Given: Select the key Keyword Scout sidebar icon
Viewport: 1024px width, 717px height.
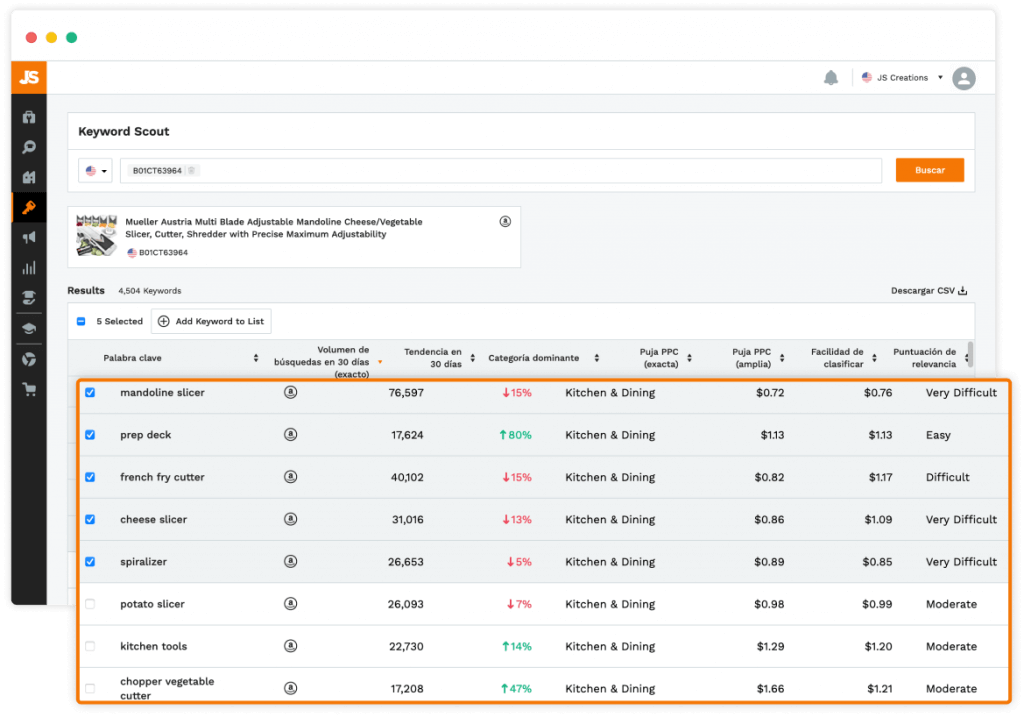Looking at the screenshot, I should pyautogui.click(x=29, y=208).
